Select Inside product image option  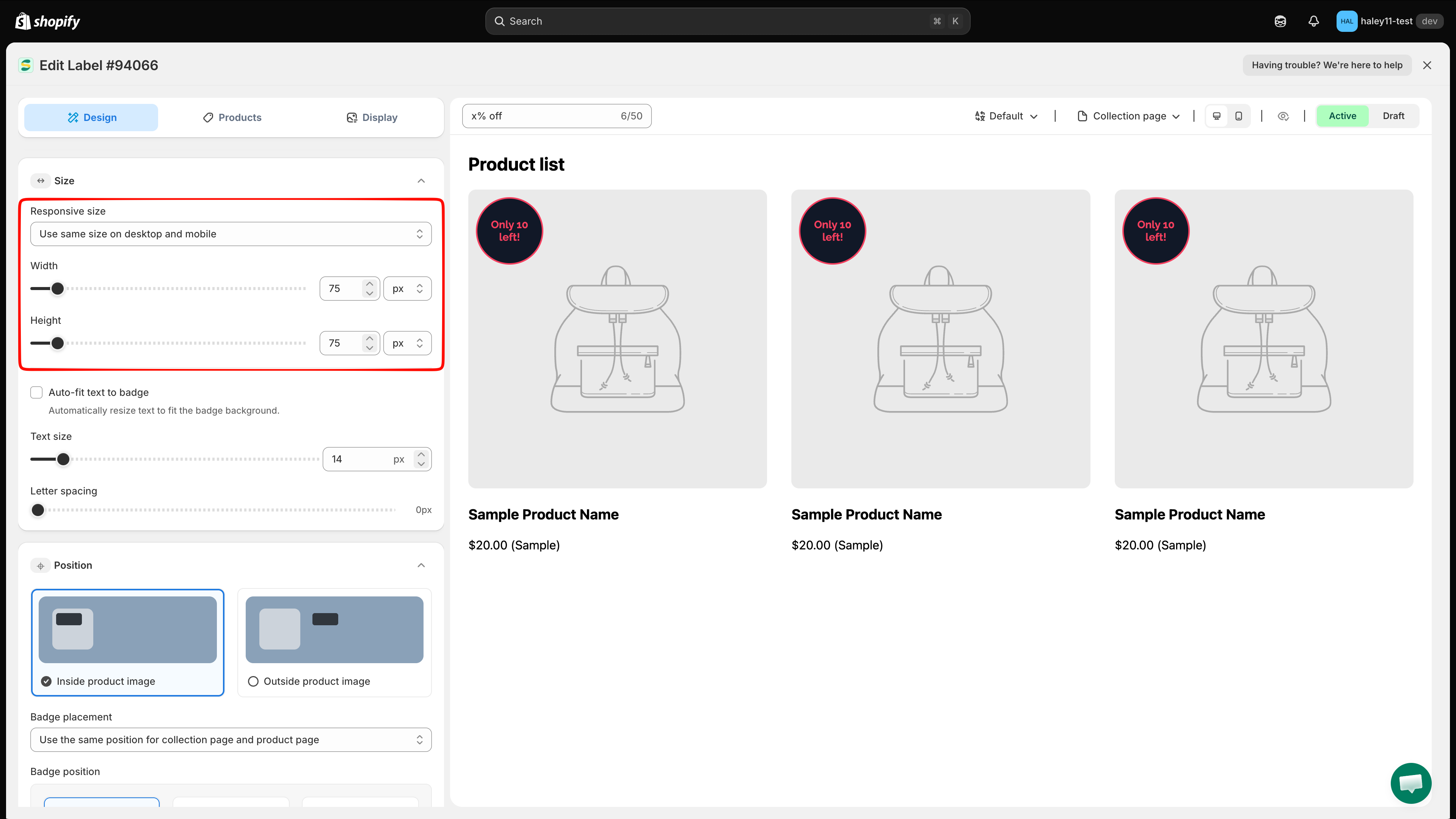46,681
